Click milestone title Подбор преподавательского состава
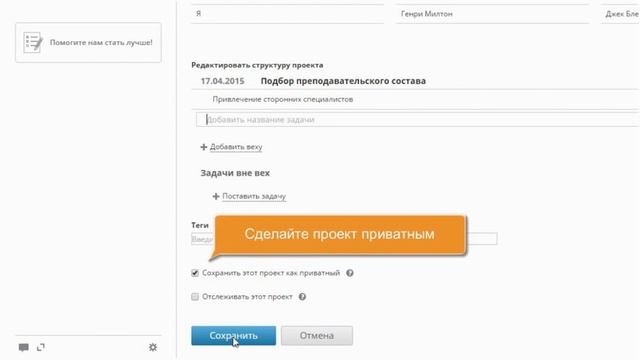The width and height of the screenshot is (640, 360). (343, 81)
